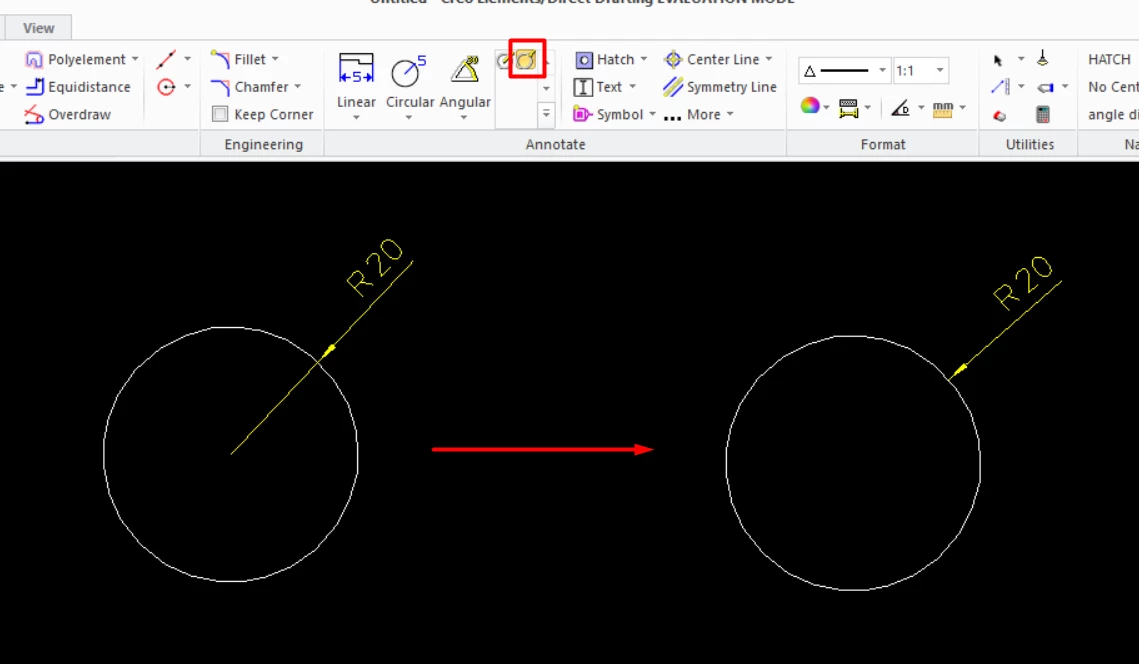Expand the blue tag dropdown arrow
Viewport: 1139px width, 664px height.
1064,86
